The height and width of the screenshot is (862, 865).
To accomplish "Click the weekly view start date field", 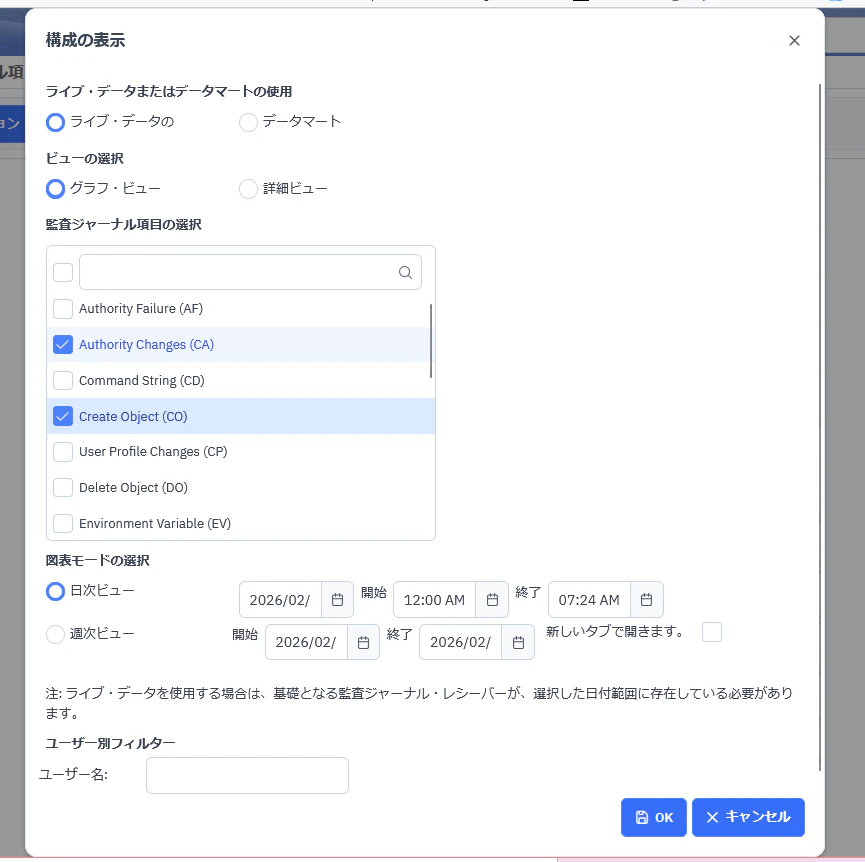I will click(x=306, y=643).
